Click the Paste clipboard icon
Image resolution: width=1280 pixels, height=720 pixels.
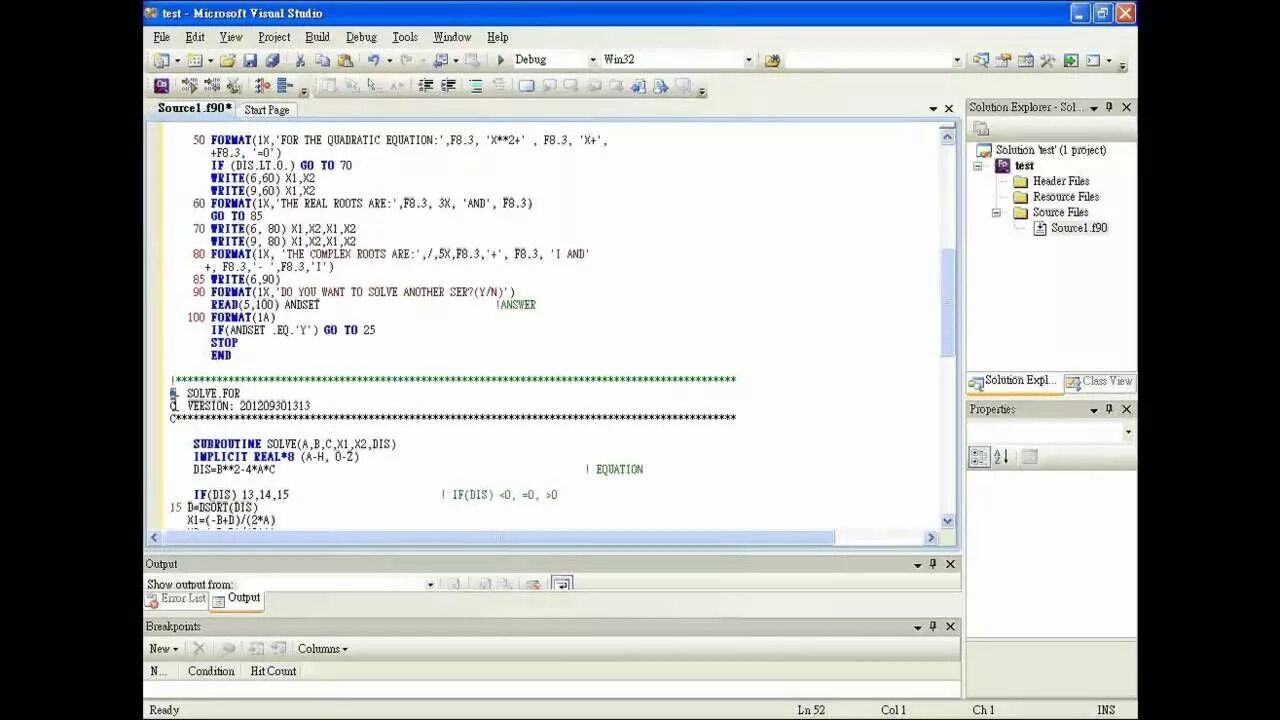coord(345,60)
